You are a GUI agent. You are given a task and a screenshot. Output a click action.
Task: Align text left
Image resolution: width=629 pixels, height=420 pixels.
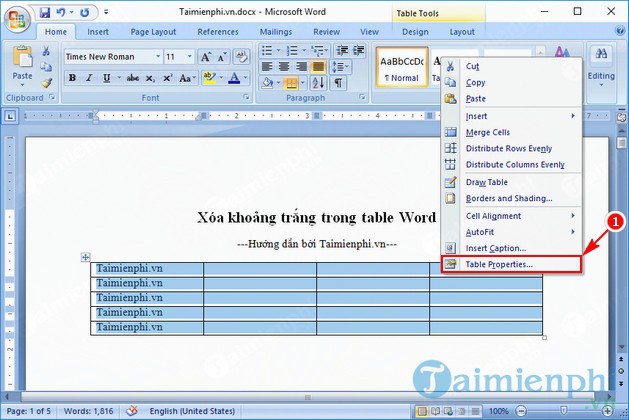[x=267, y=66]
